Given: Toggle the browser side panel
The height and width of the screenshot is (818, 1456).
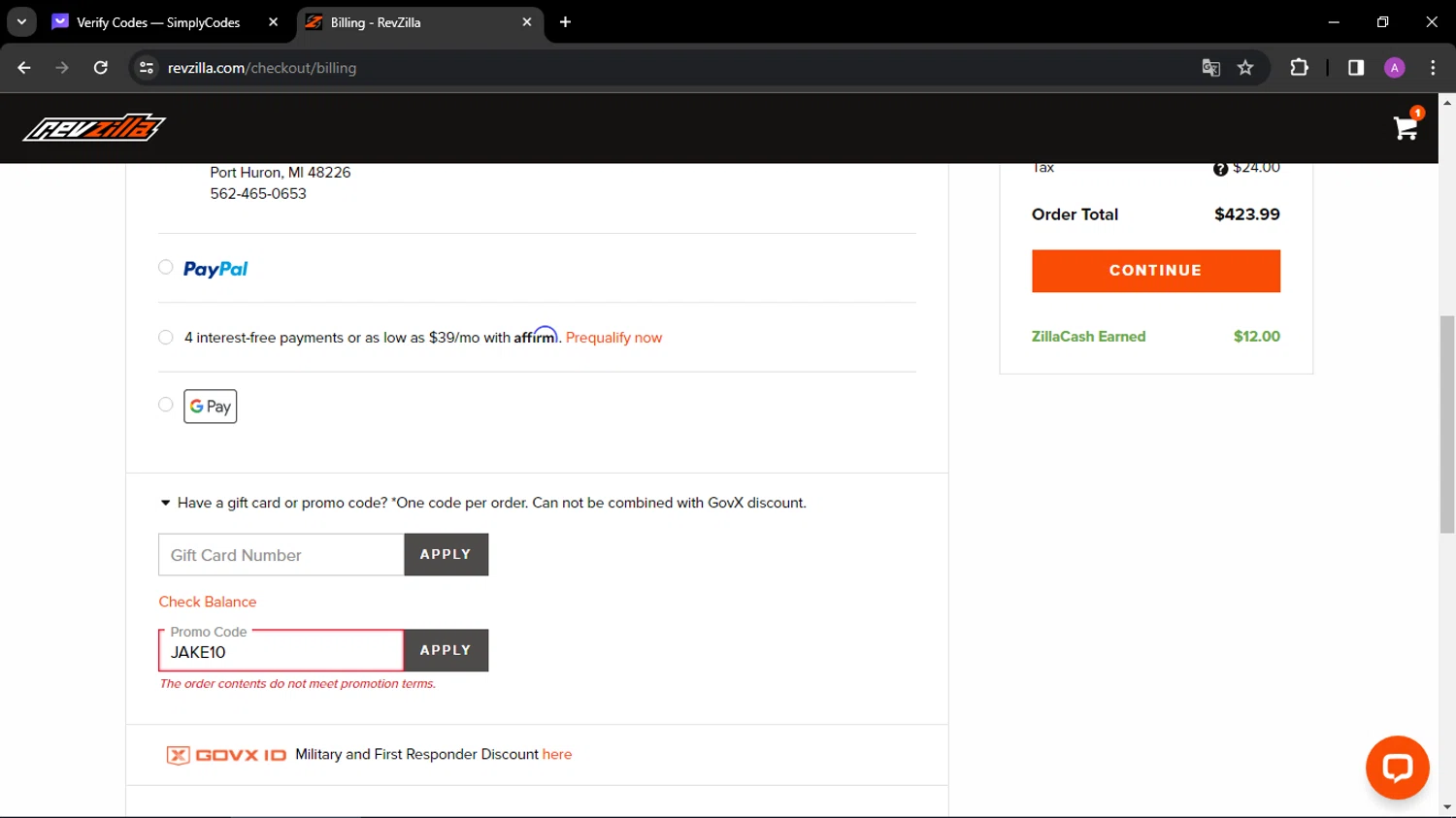Looking at the screenshot, I should tap(1356, 68).
